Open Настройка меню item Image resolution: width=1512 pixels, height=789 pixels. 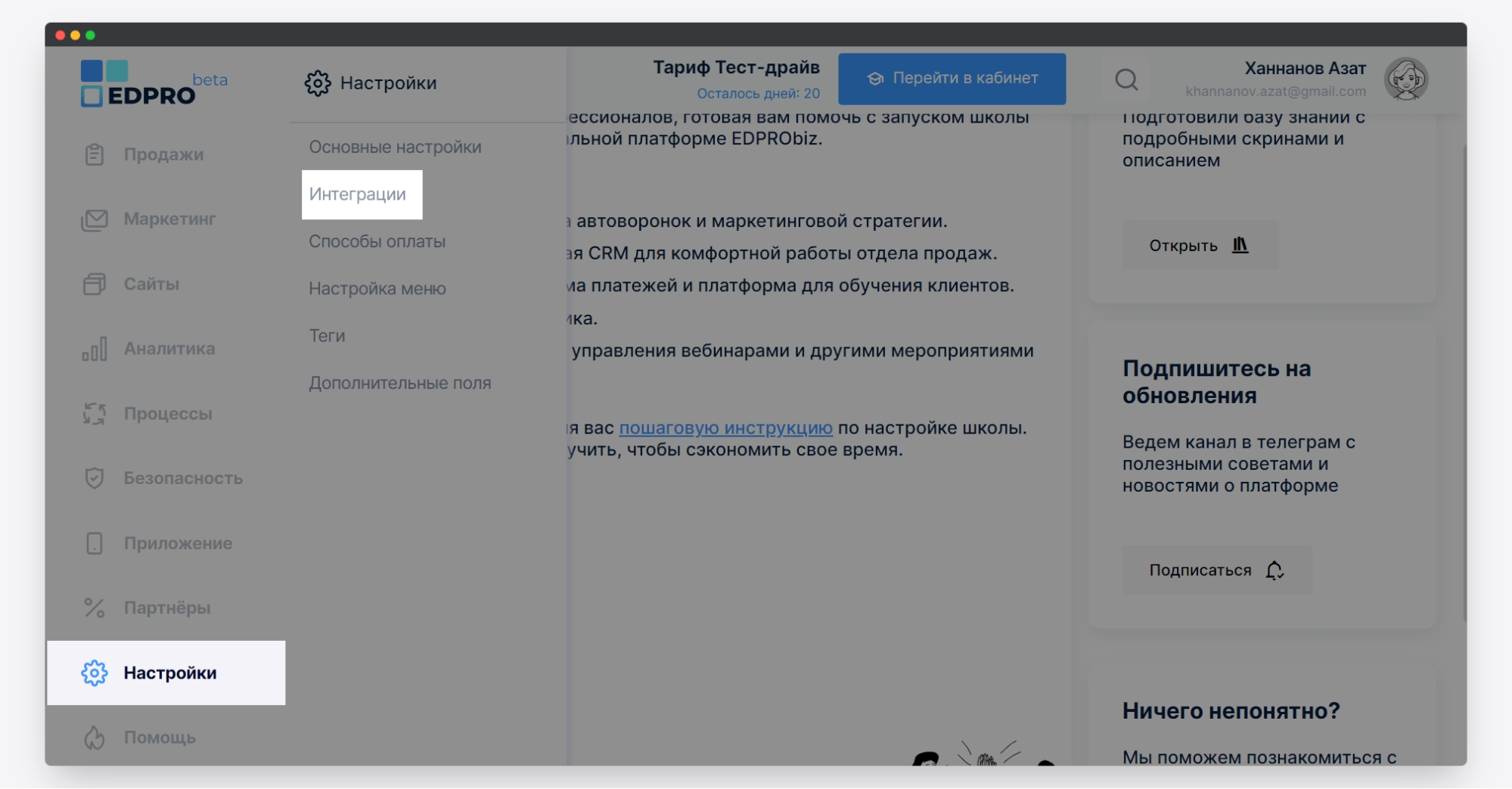click(377, 288)
